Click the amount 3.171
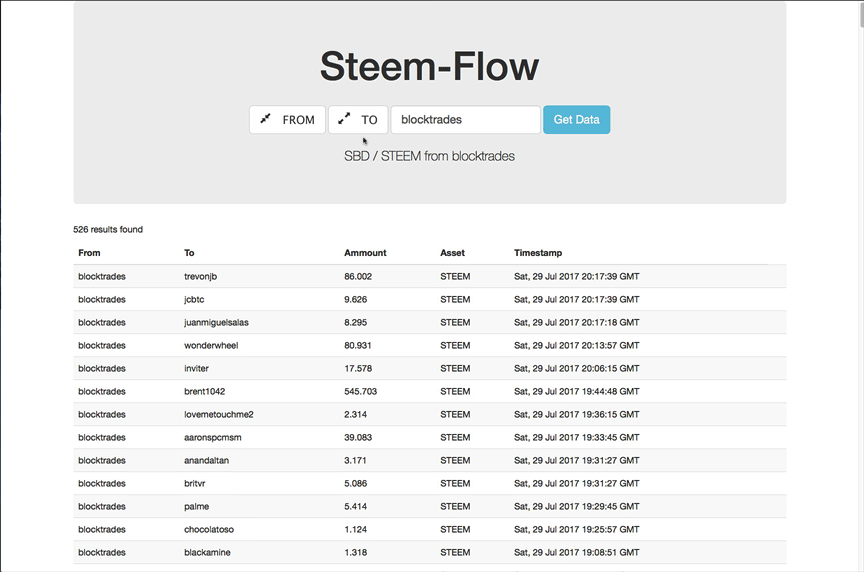This screenshot has width=864, height=572. [355, 460]
